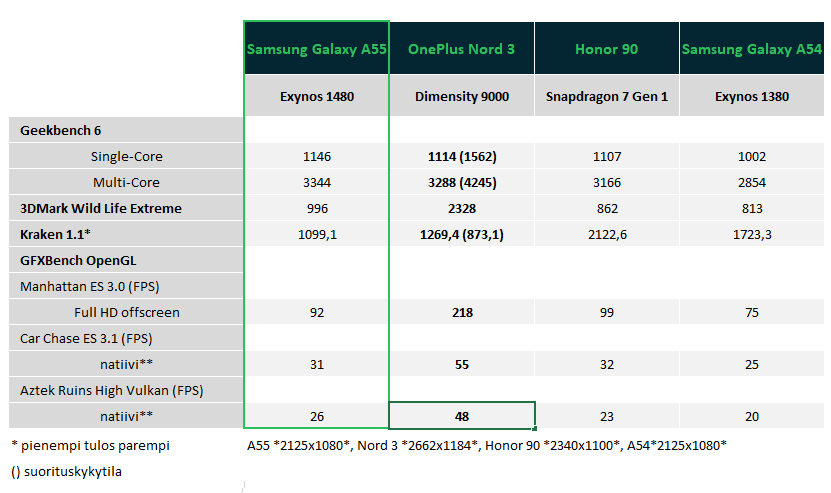Select the Full HD offscreen row label

126,312
